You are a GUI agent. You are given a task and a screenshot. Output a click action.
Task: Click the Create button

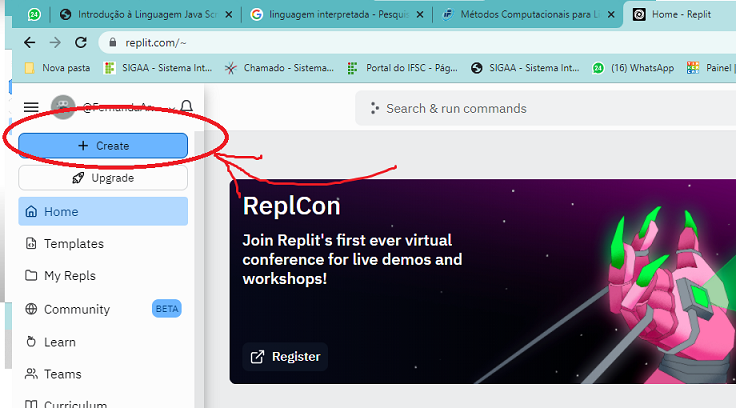[x=103, y=146]
